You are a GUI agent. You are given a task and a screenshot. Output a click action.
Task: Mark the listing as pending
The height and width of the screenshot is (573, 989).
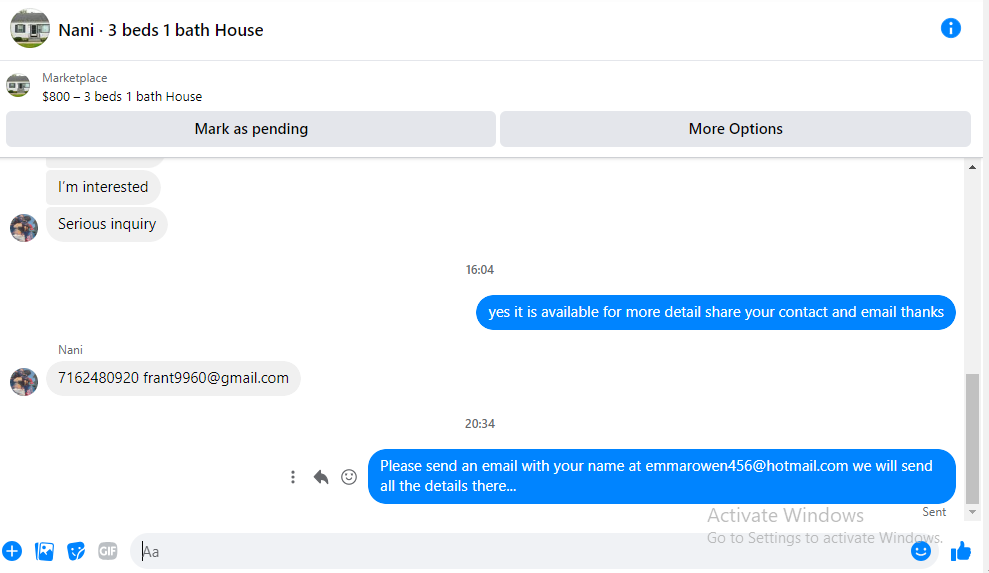pos(251,129)
